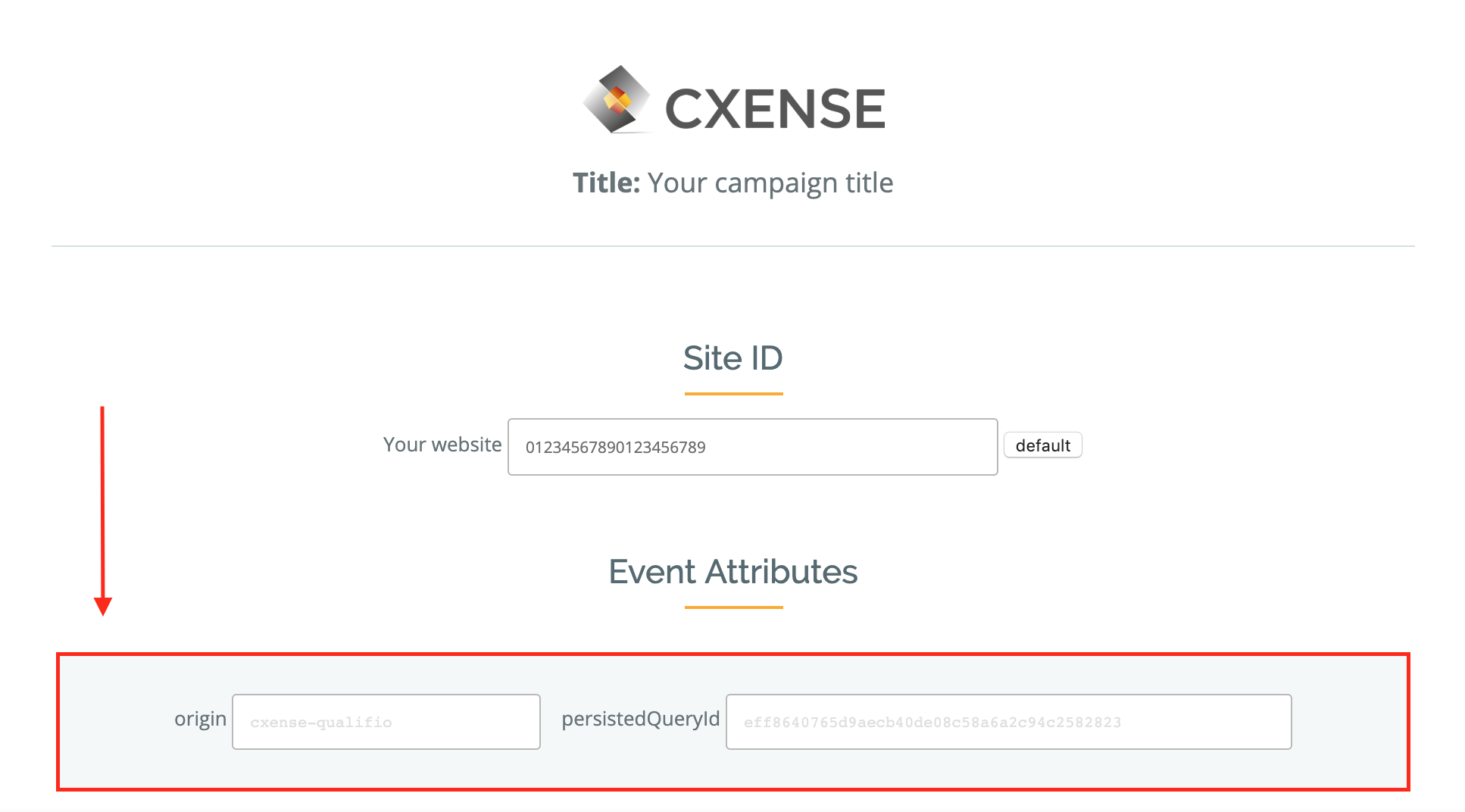Screen dimensions: 1465x812
Task: Select the Event Attributes heading
Action: [x=732, y=571]
